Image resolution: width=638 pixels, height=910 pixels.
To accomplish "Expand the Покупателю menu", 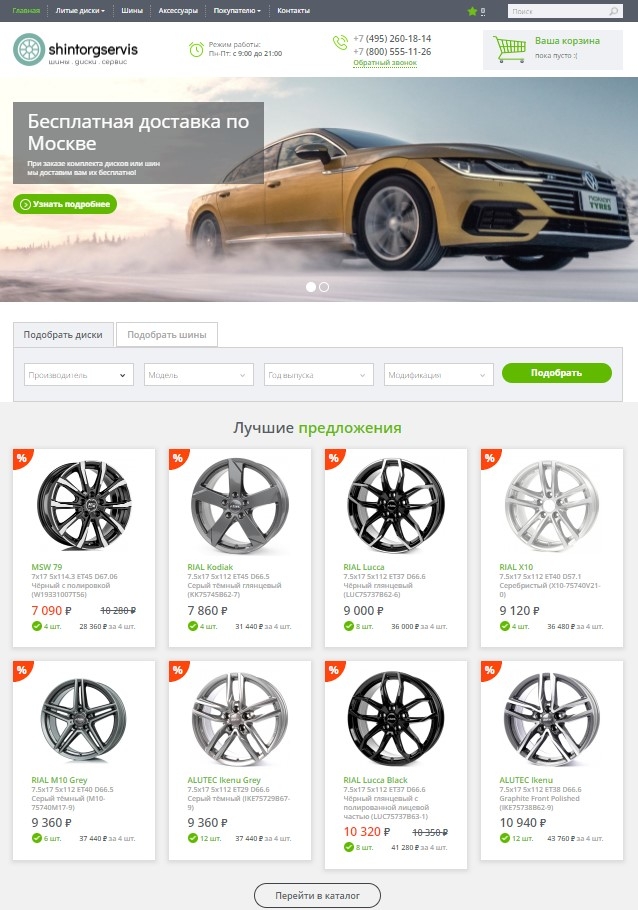I will coord(237,10).
